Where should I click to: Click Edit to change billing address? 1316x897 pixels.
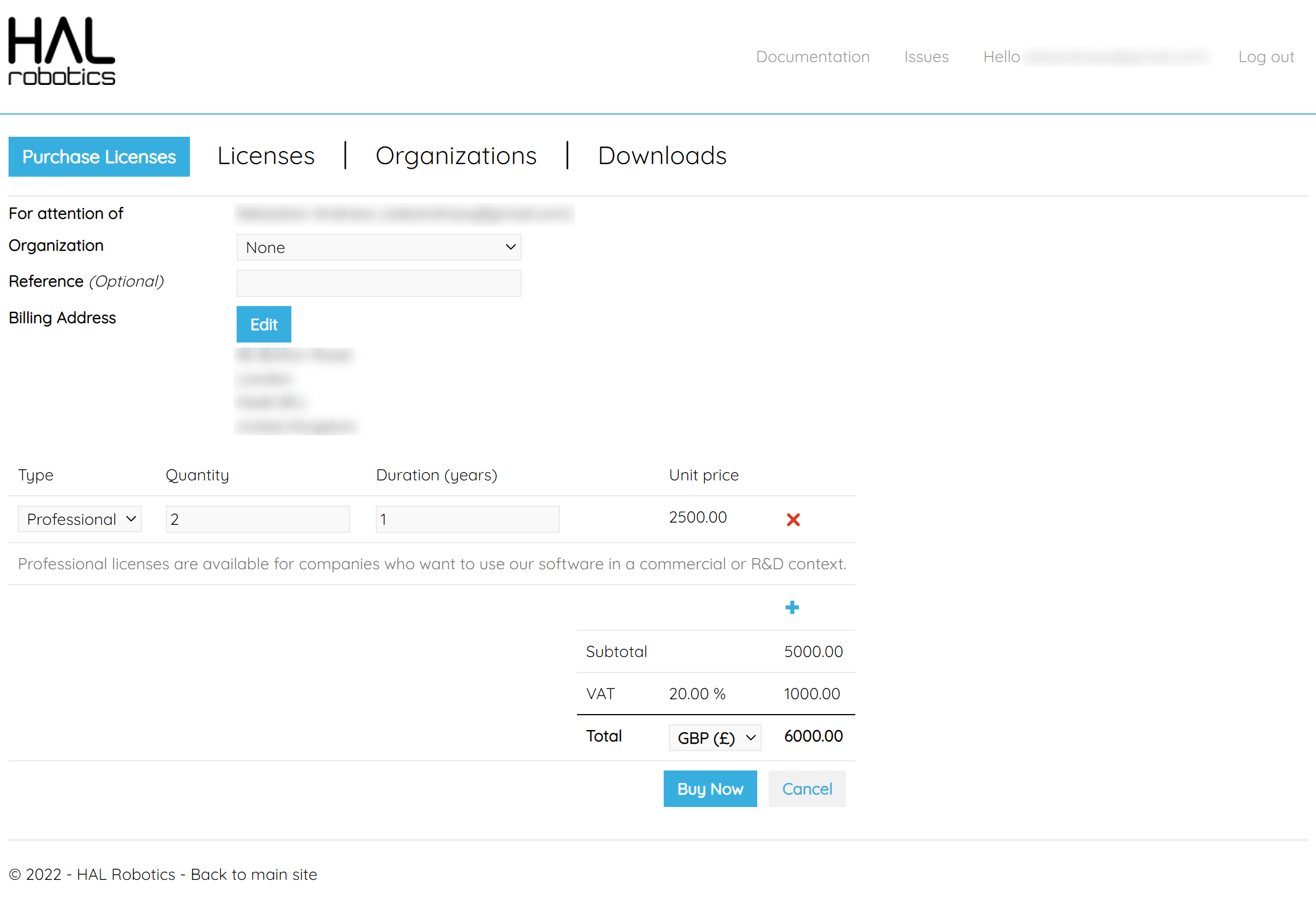[x=264, y=324]
